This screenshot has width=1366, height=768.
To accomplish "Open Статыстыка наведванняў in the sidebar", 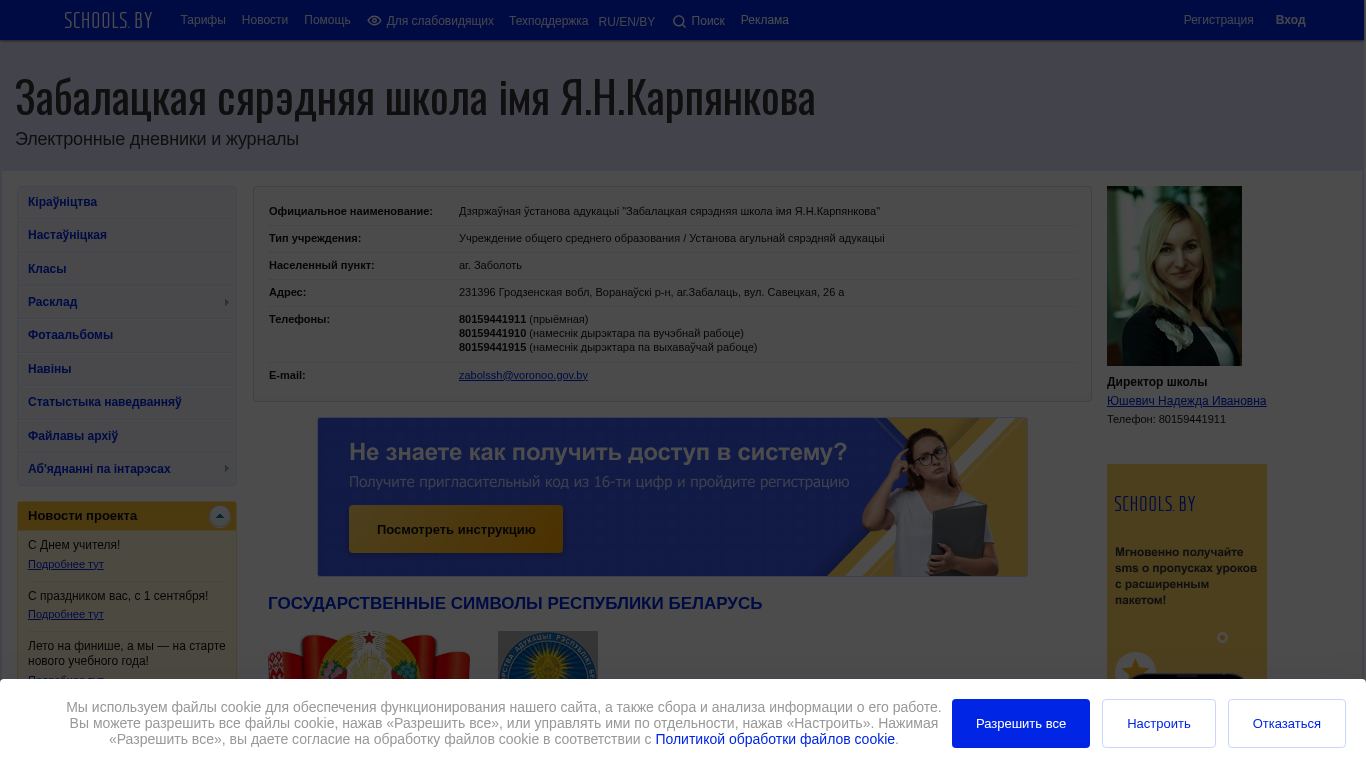I will coord(127,402).
